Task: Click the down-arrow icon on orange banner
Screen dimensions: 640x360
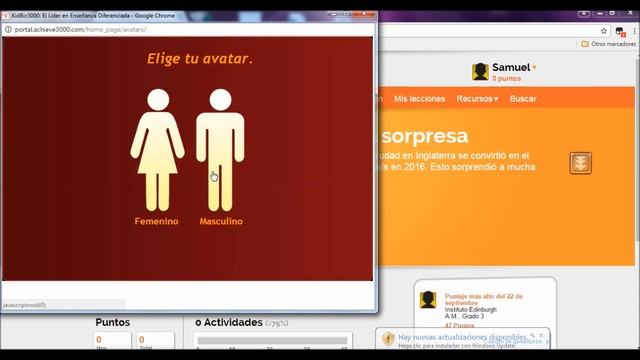Action: pos(580,163)
